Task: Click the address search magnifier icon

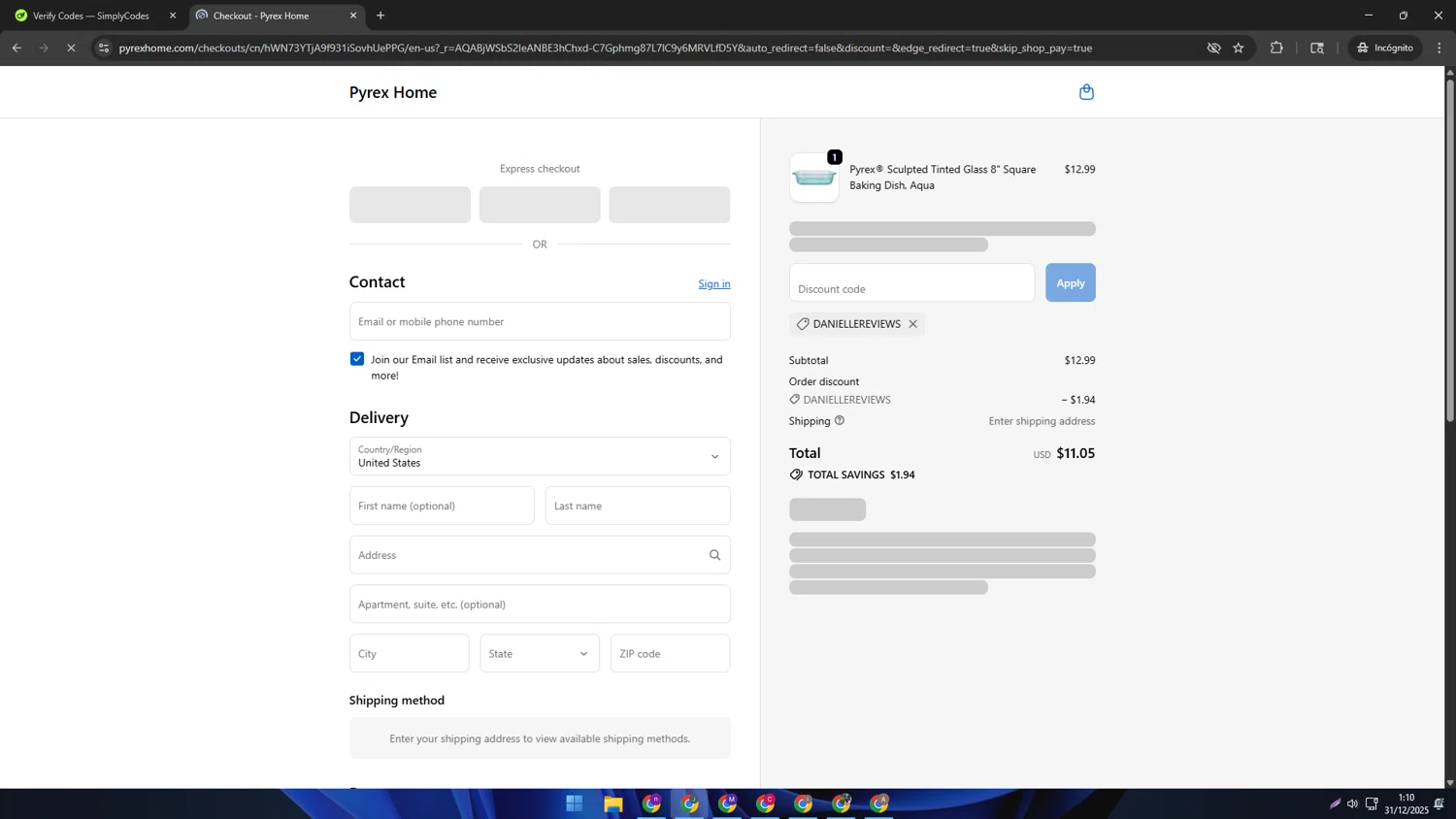Action: (x=714, y=555)
